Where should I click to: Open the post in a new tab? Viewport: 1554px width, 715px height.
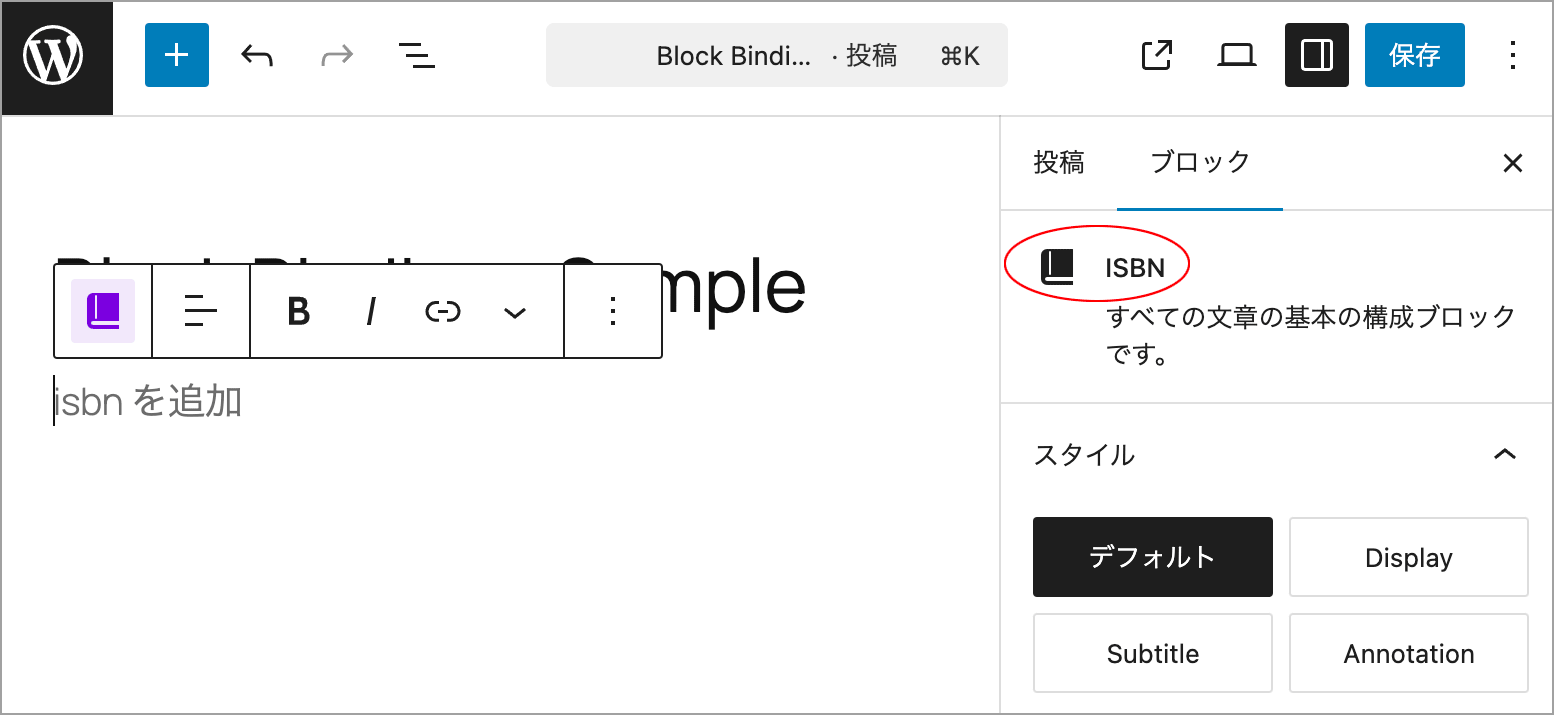pyautogui.click(x=1157, y=55)
